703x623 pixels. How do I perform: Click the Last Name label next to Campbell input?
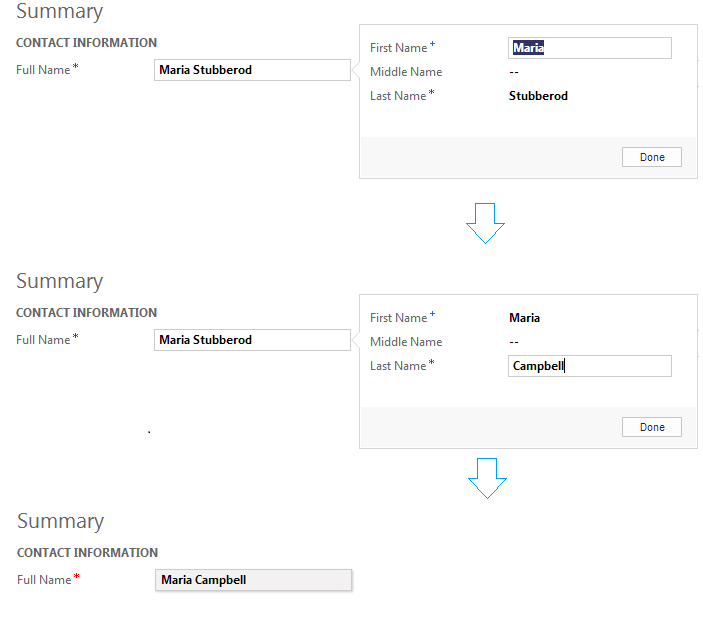pos(398,366)
